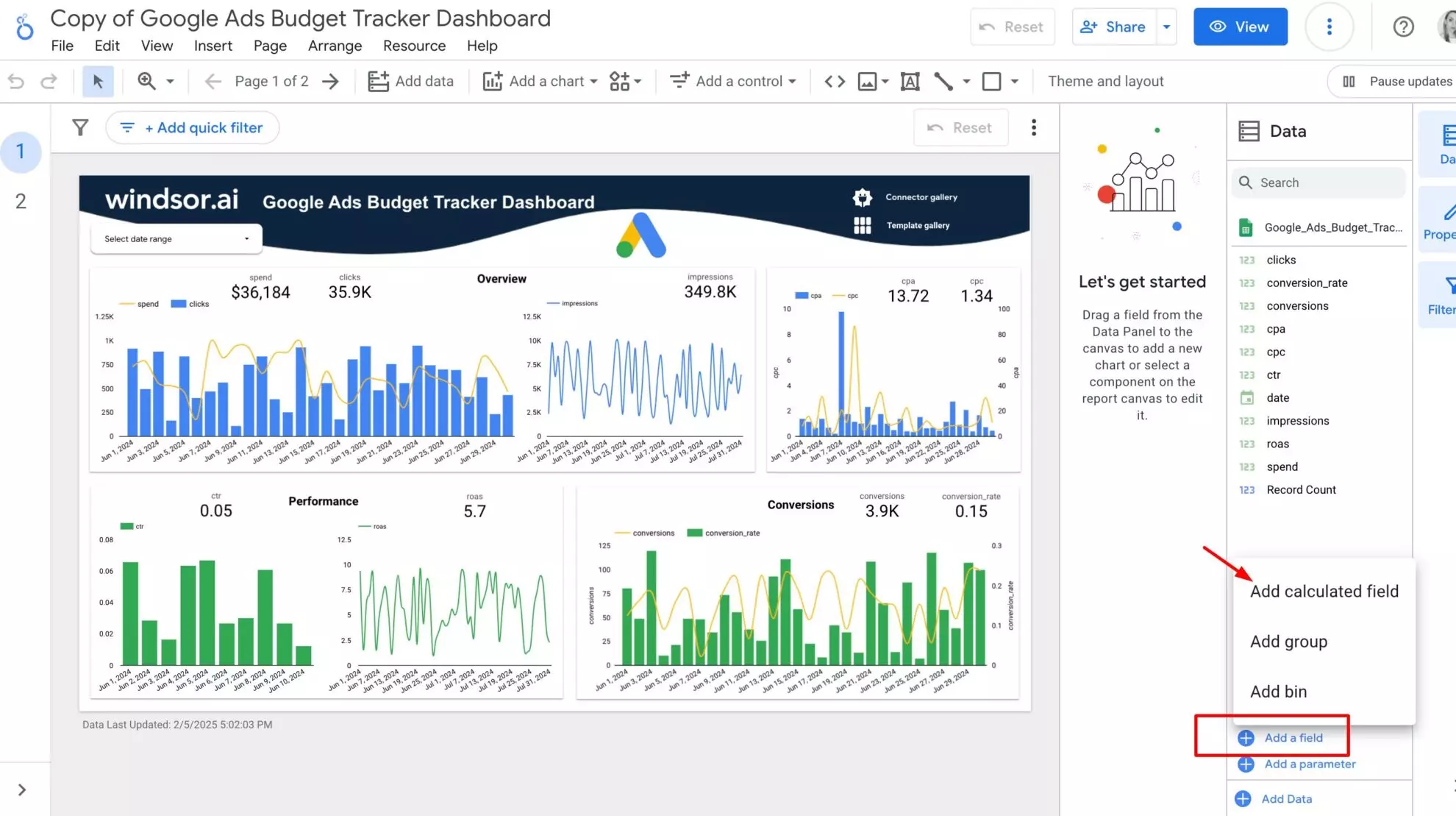Image resolution: width=1456 pixels, height=816 pixels.
Task: Select the impressions field
Action: (x=1297, y=422)
